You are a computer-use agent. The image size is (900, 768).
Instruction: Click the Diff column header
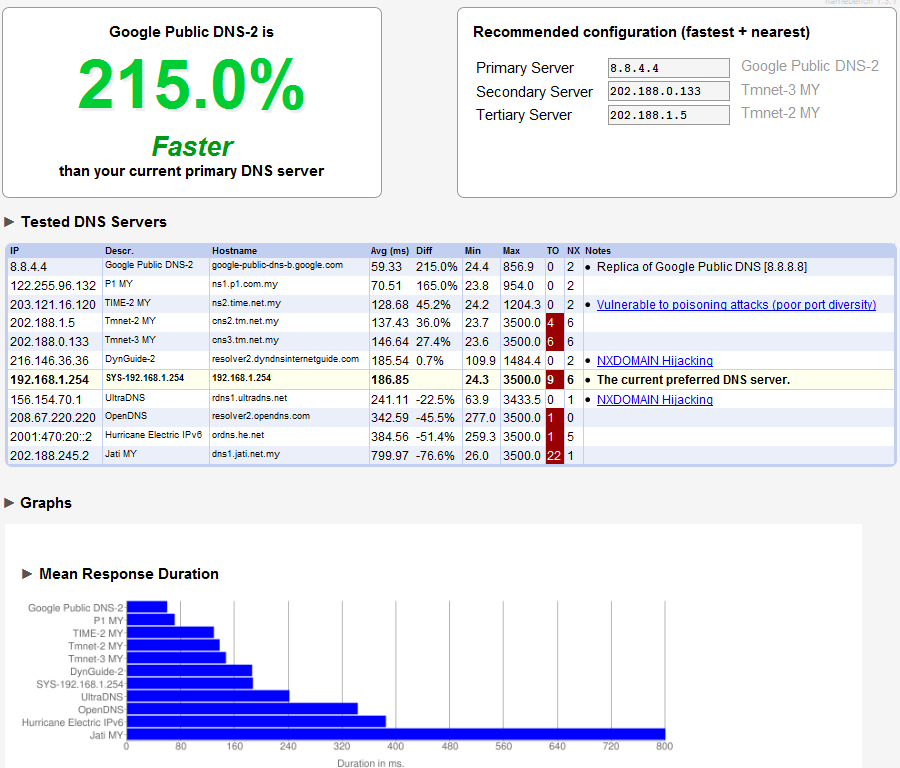point(424,250)
